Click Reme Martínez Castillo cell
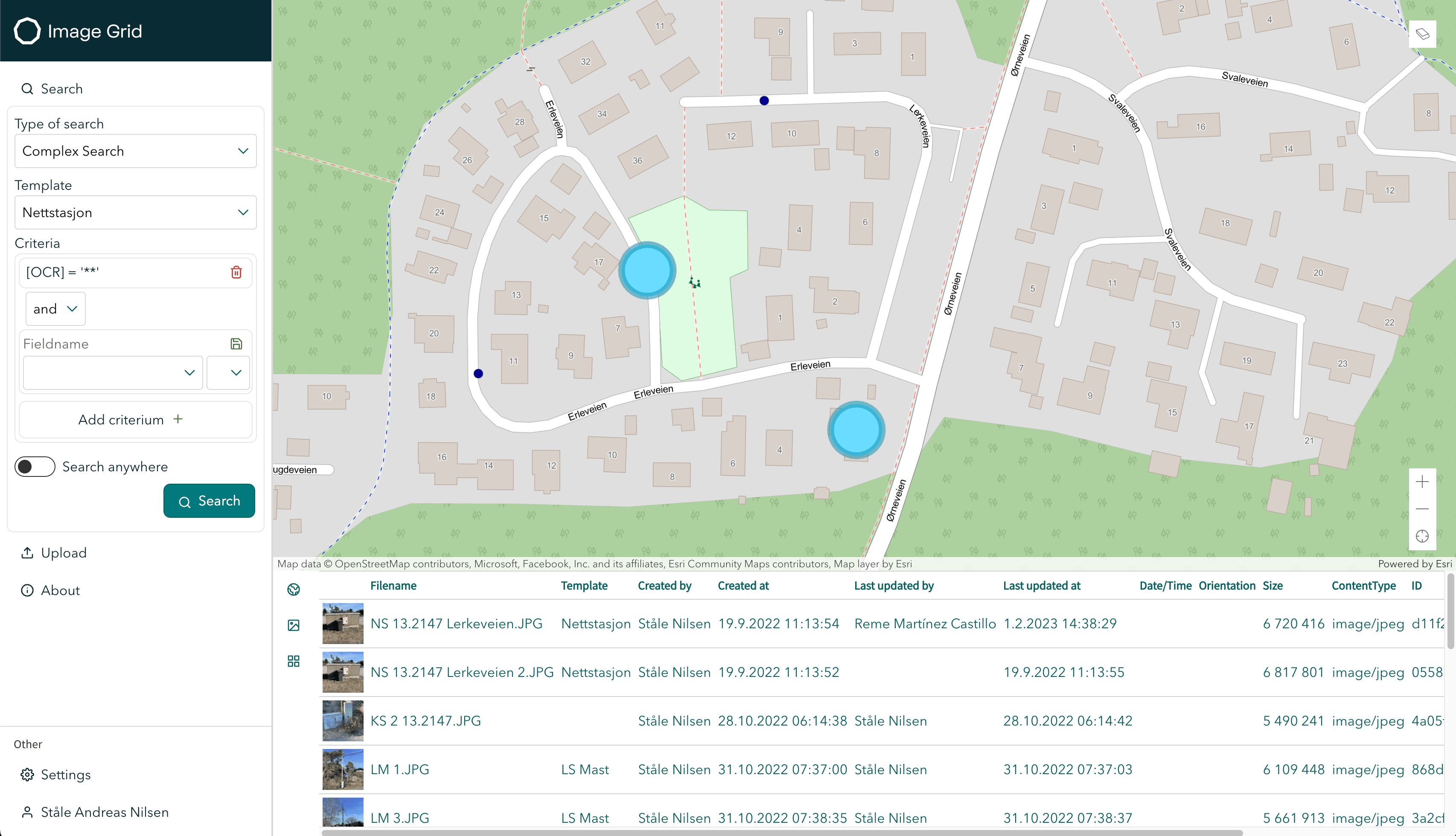 (925, 624)
